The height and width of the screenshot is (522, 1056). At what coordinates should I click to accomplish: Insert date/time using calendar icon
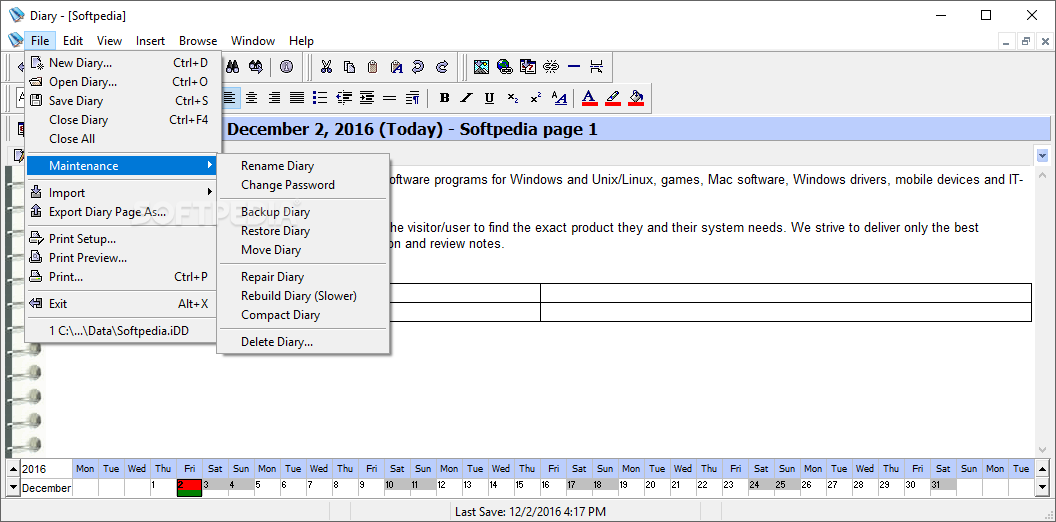[x=528, y=67]
